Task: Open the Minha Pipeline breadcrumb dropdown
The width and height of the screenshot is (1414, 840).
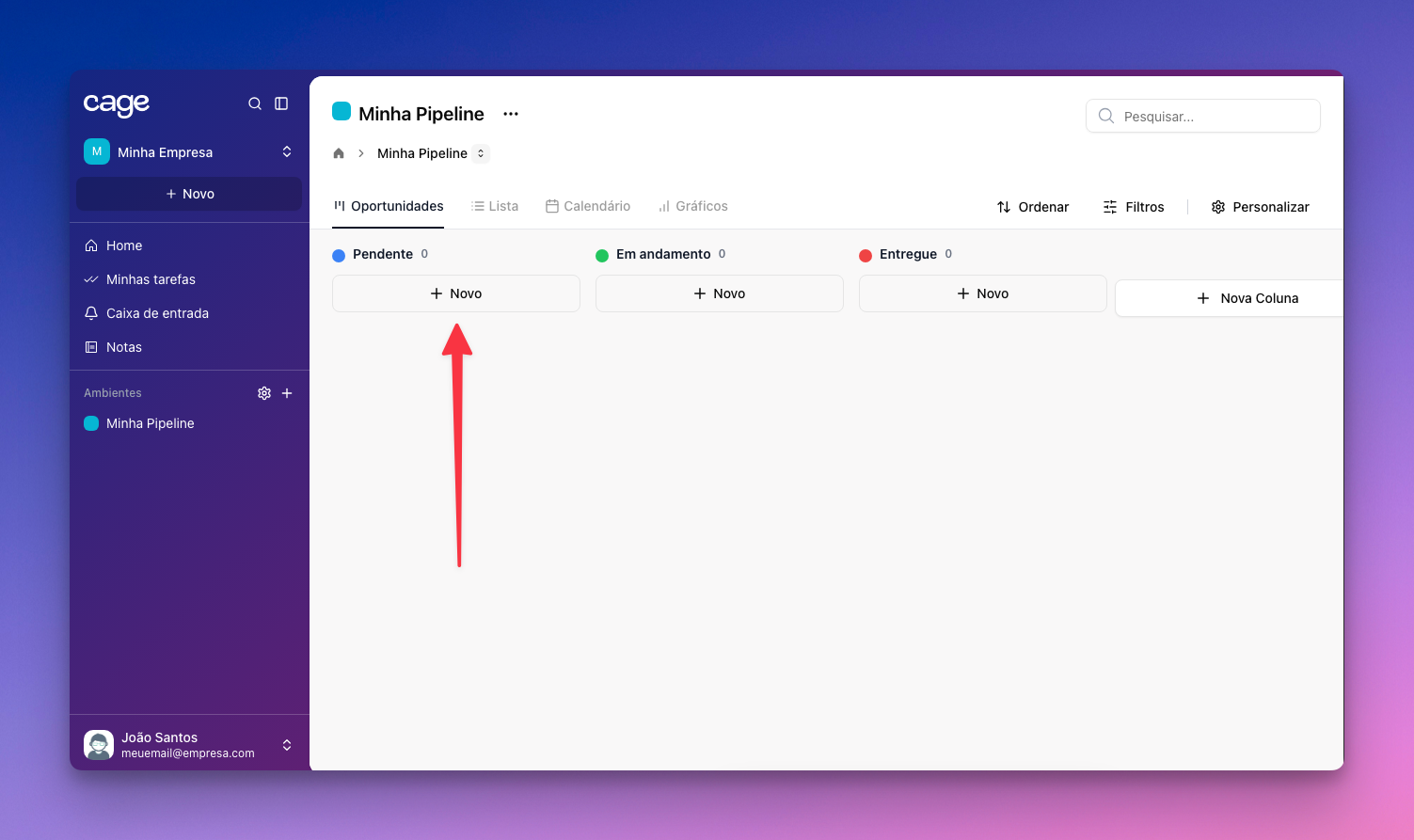Action: click(481, 153)
